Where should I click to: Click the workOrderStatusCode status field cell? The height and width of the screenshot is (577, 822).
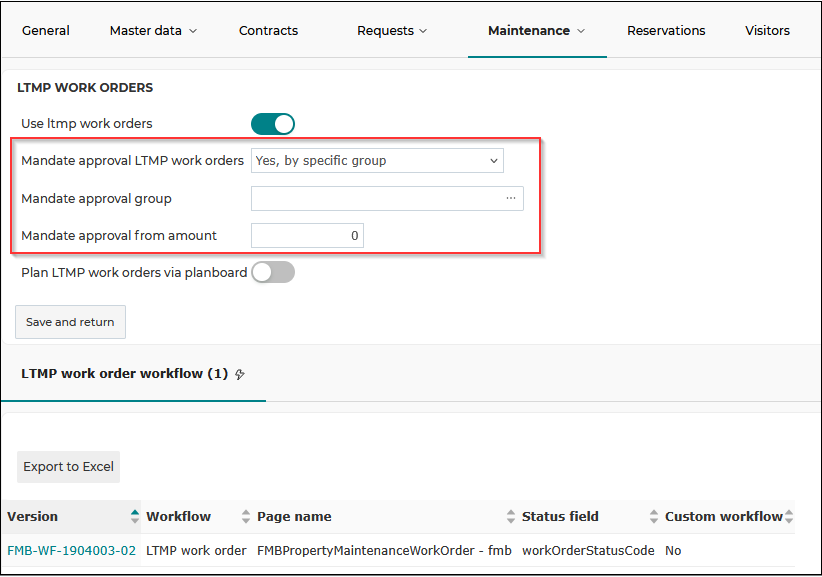(588, 550)
